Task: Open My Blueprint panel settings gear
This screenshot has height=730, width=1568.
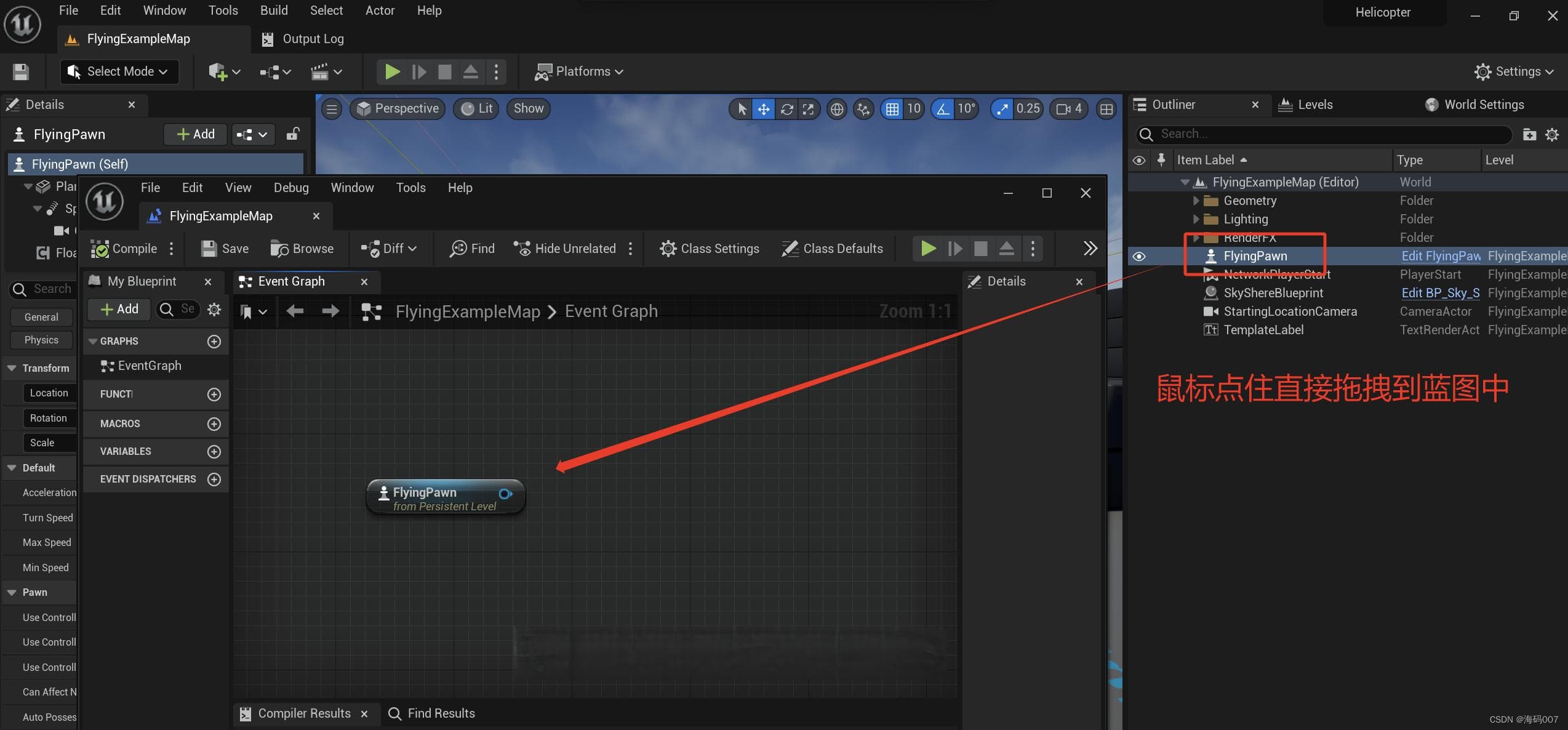Action: click(214, 309)
